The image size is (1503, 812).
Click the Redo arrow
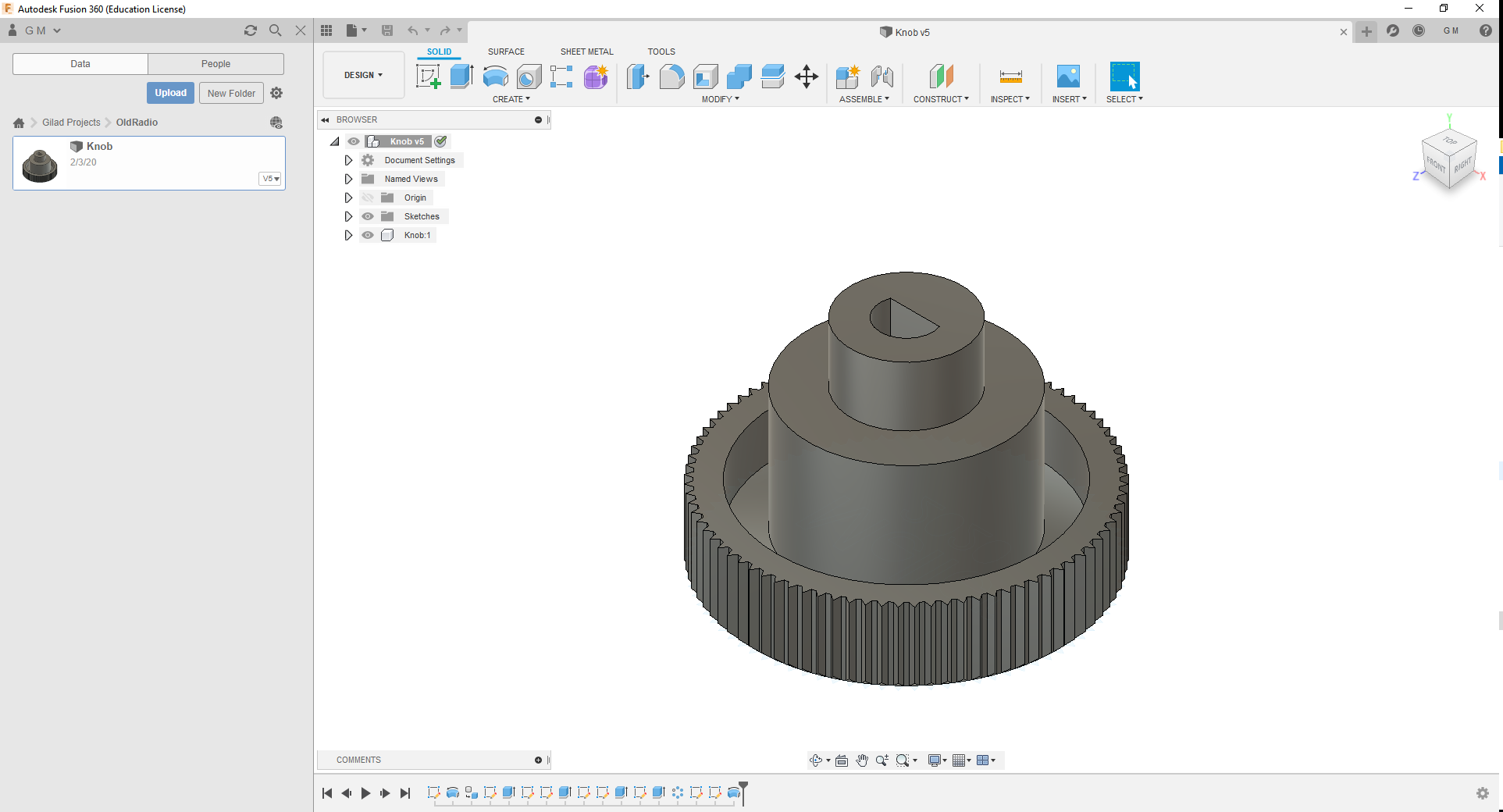pos(445,30)
